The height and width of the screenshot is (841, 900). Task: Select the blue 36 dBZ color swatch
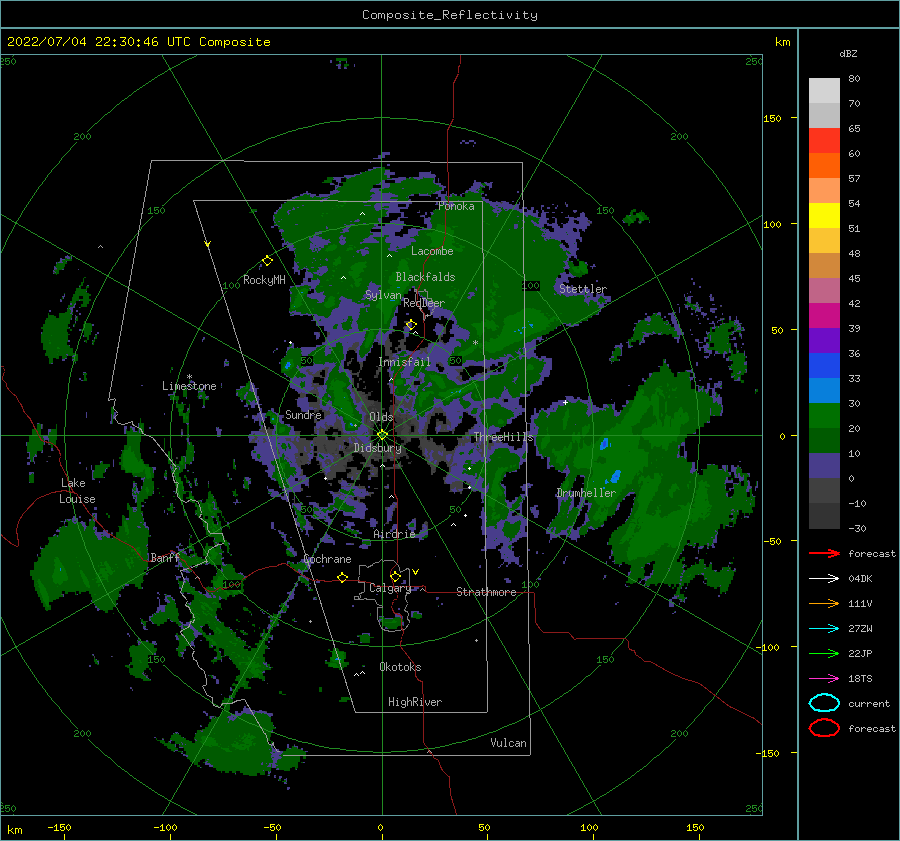(824, 366)
